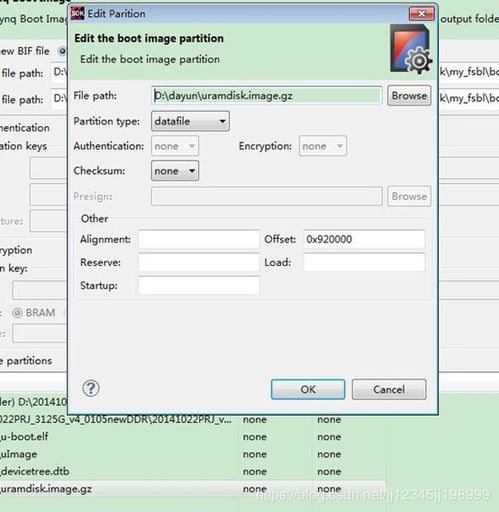Click the help question mark icon
The image size is (499, 512).
point(91,388)
